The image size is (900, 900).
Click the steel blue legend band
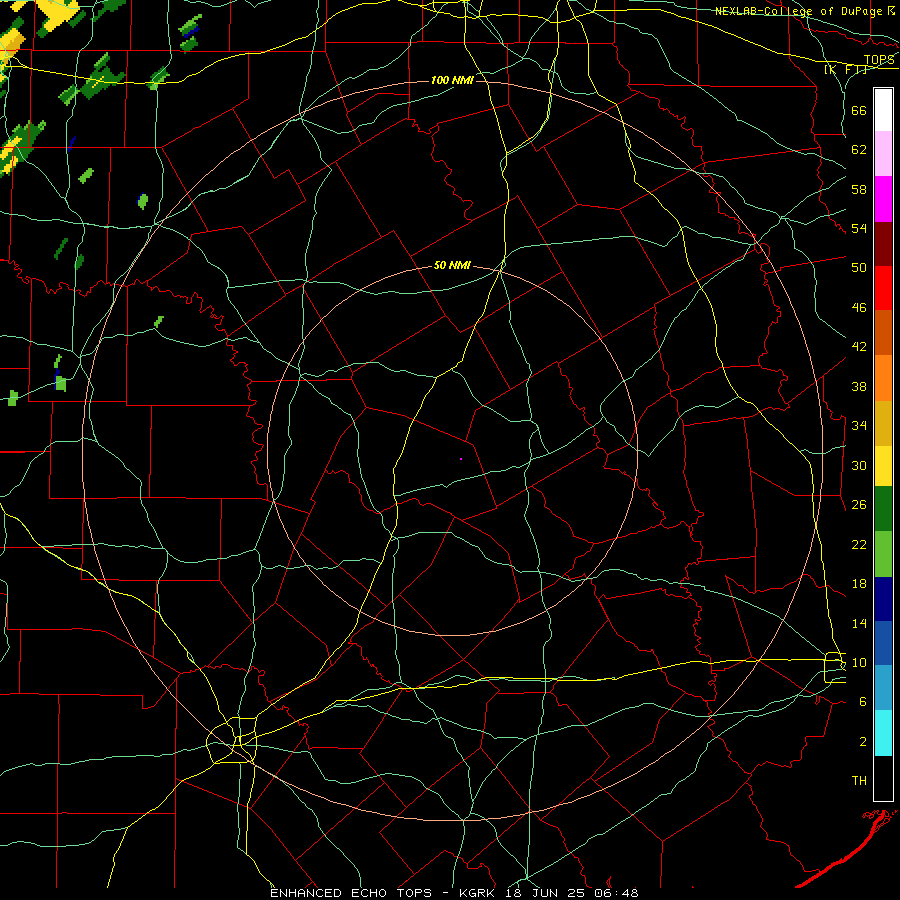[883, 688]
